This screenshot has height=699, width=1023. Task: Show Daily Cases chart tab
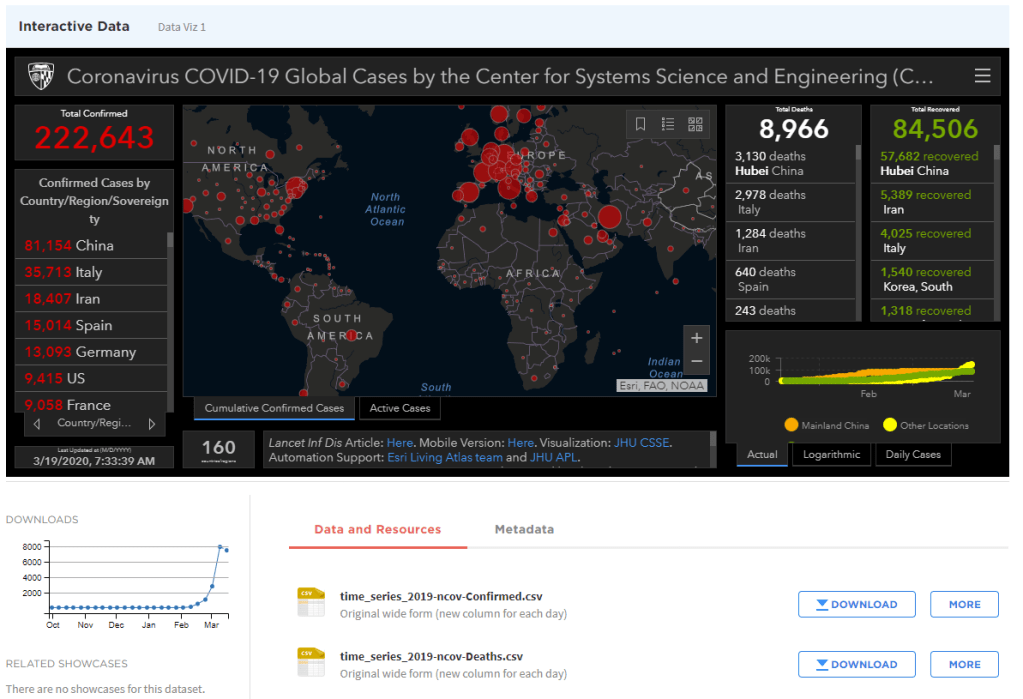pos(912,454)
